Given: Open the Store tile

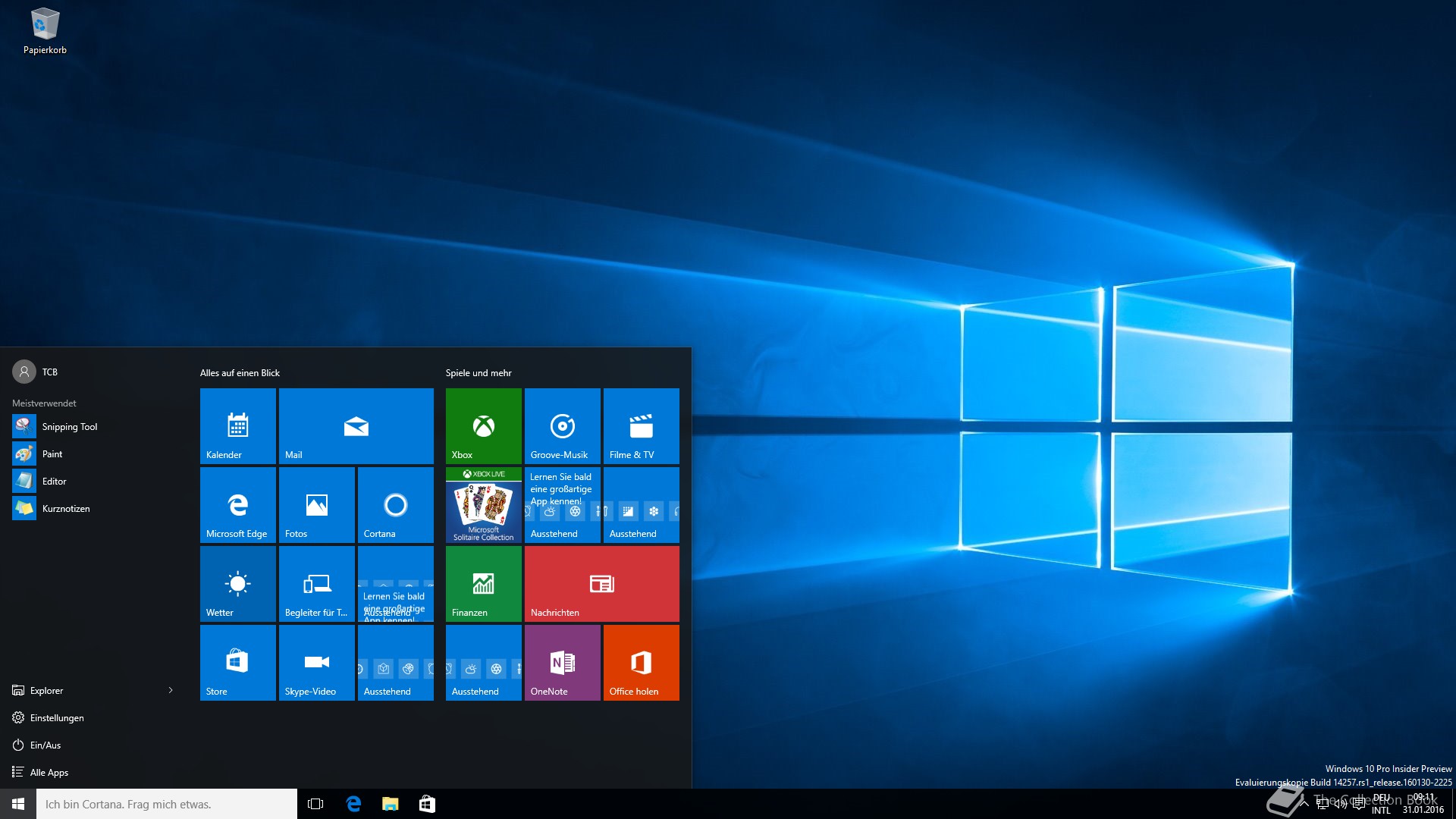Looking at the screenshot, I should [x=237, y=662].
